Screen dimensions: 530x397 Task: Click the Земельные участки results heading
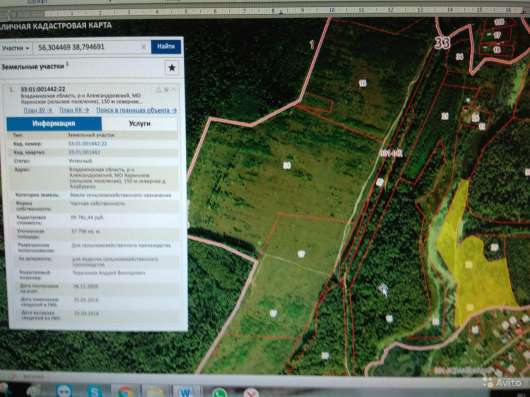point(33,67)
